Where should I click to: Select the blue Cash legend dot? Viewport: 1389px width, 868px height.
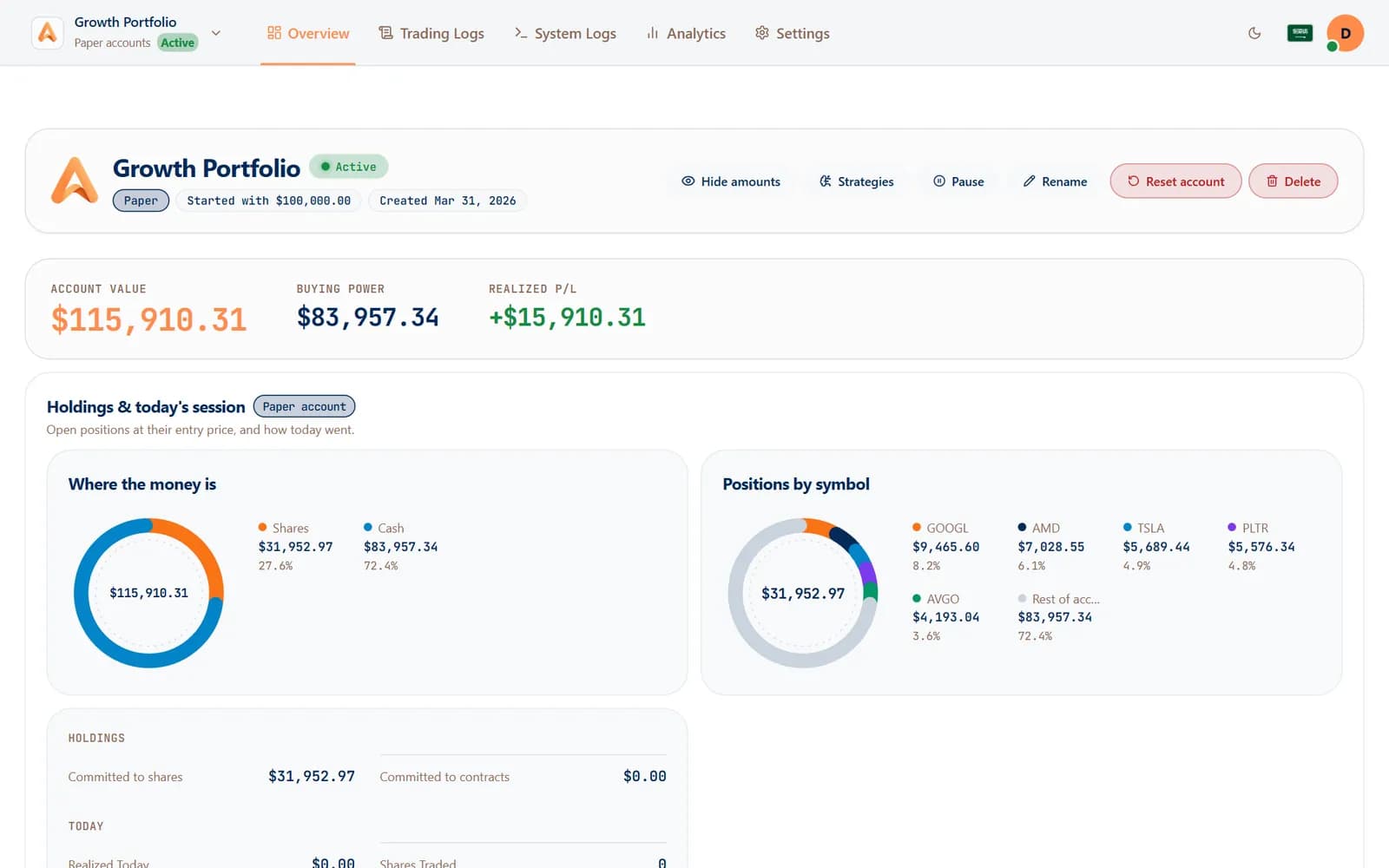point(368,528)
